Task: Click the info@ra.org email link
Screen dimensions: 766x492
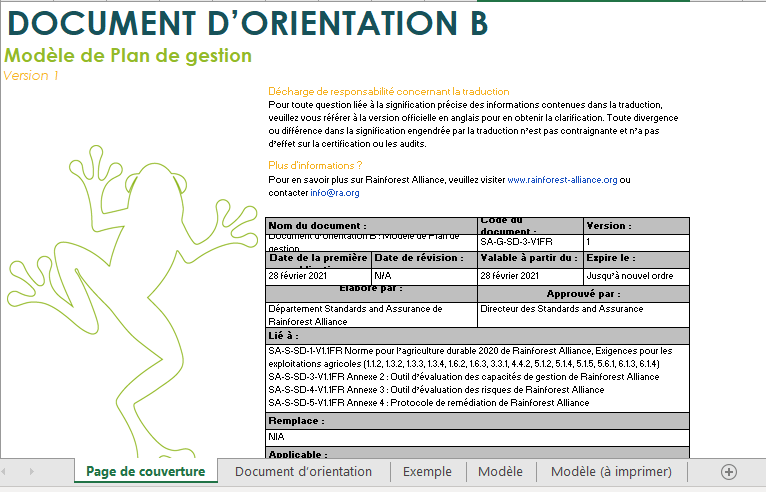Action: pos(334,192)
